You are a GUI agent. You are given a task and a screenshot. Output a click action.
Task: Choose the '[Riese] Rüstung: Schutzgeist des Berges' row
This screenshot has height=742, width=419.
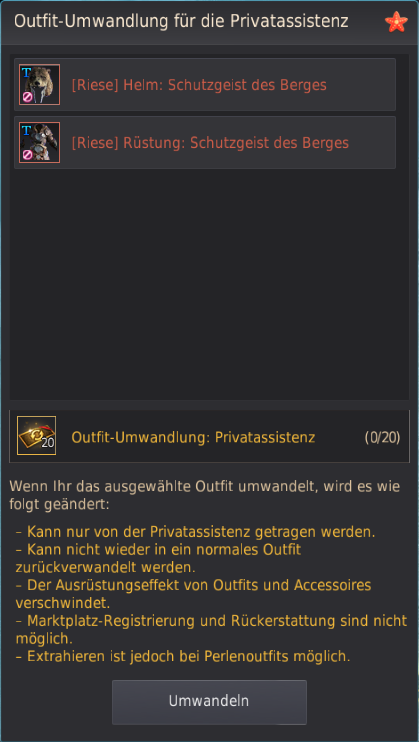pos(205,142)
